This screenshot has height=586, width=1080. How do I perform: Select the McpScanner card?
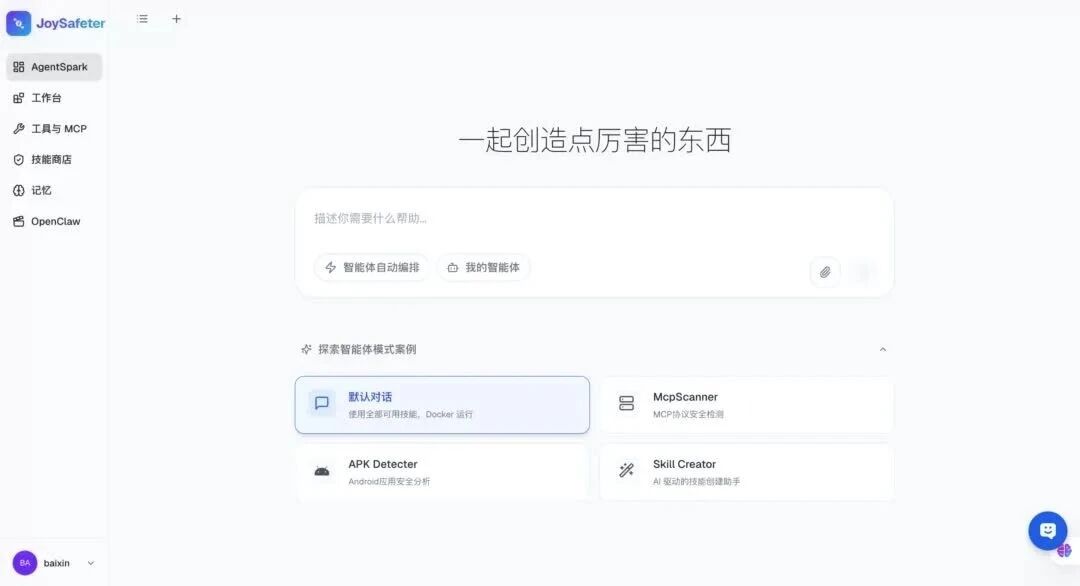tap(747, 405)
